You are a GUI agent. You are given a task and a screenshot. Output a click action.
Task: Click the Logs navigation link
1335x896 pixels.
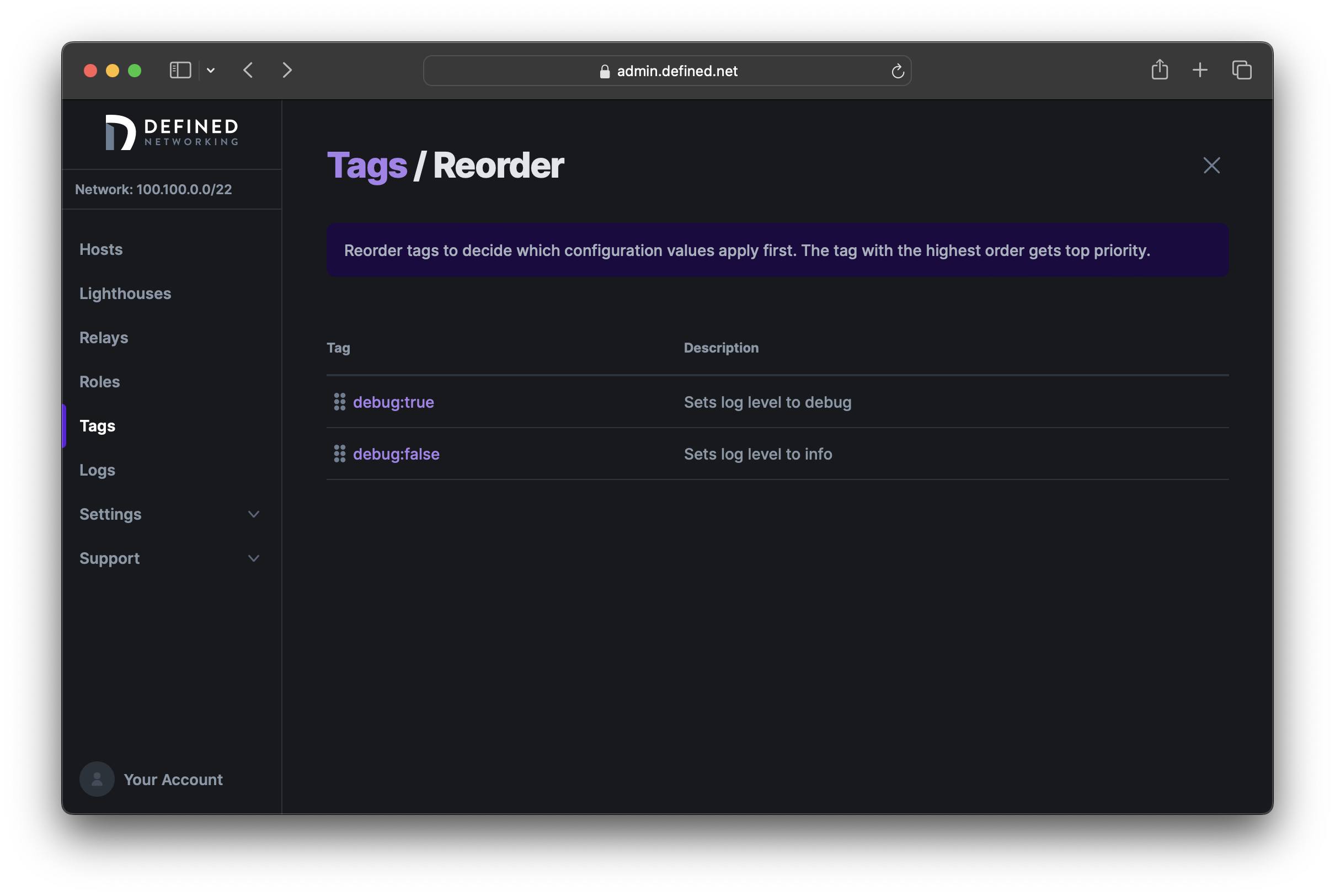coord(97,469)
